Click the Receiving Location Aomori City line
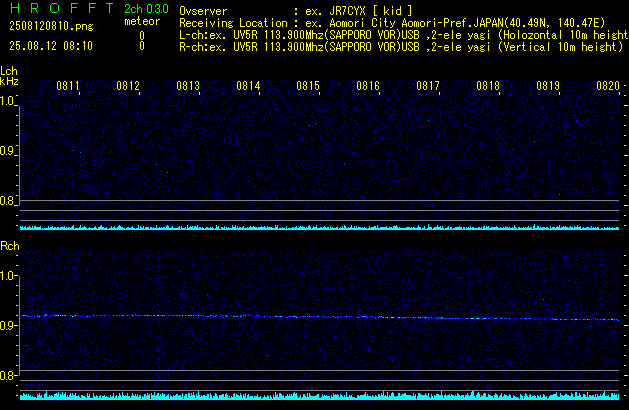Viewport: 629px width, 410px height. (392, 23)
